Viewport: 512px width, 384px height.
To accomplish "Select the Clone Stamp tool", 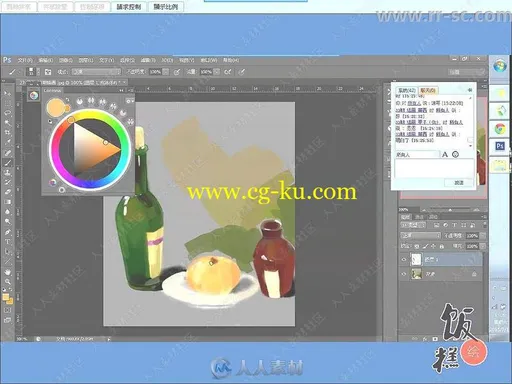I will 7,172.
